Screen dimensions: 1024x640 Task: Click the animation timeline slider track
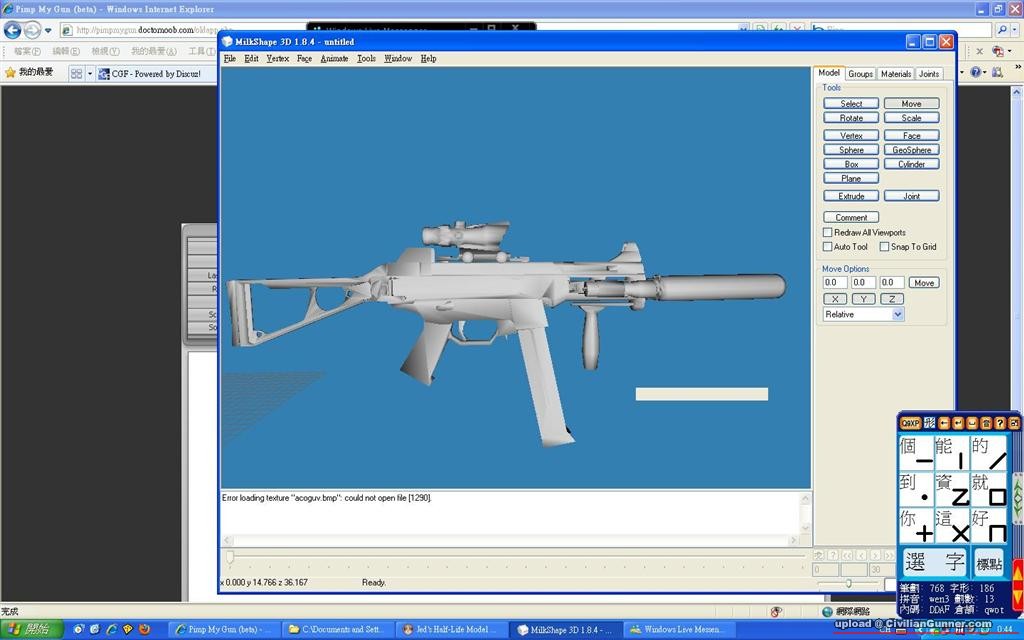[x=515, y=556]
